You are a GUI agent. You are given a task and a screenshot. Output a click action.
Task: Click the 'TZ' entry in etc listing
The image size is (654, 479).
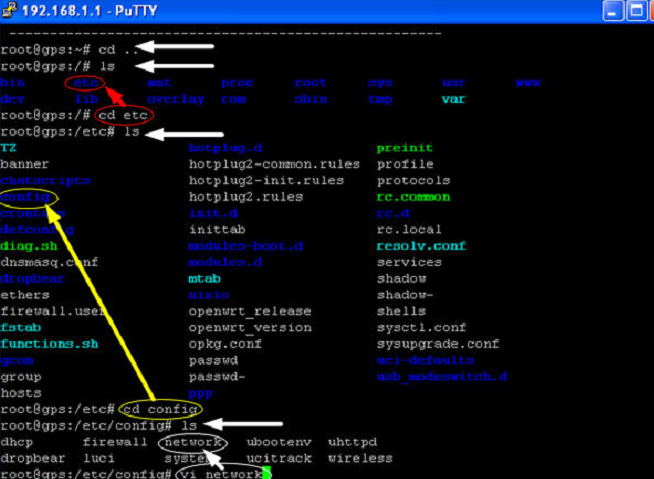point(8,148)
